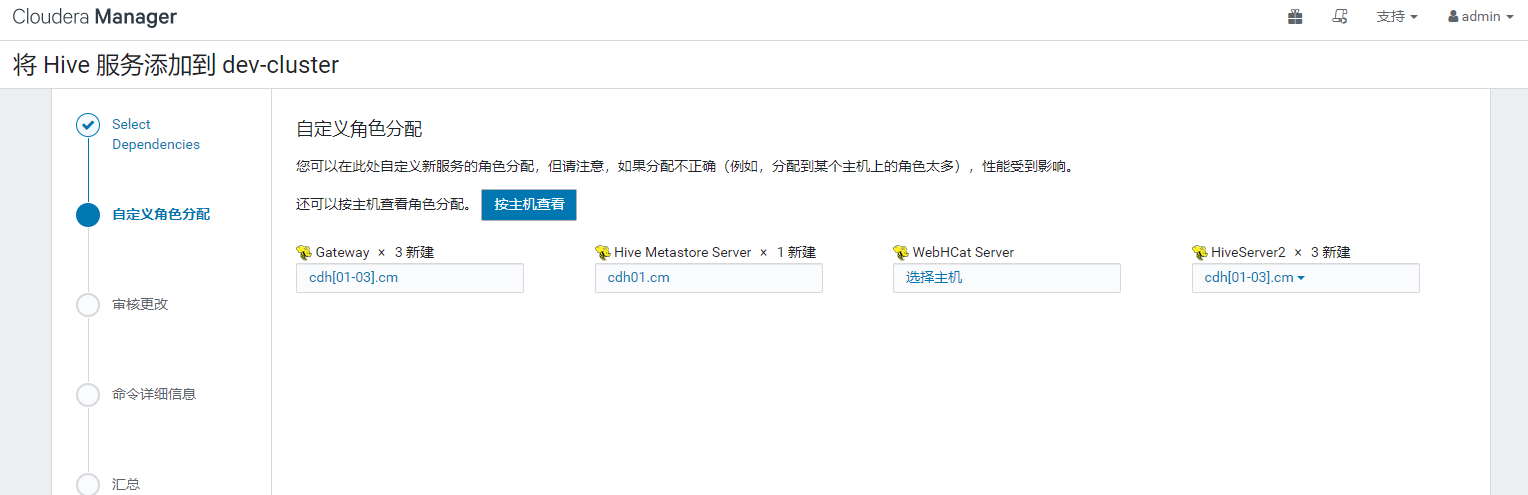Click the Hive bee icon beside Gateway

point(304,253)
